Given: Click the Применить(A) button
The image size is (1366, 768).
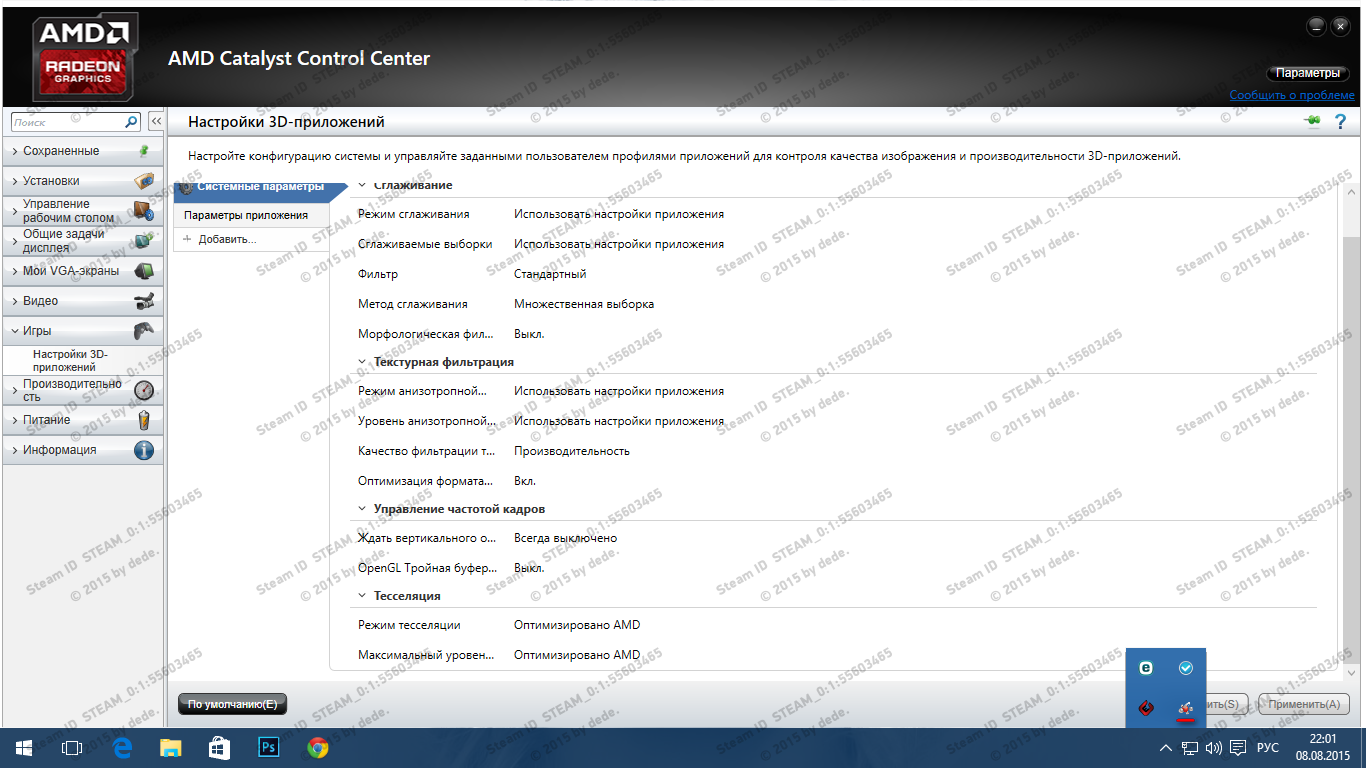Looking at the screenshot, I should [1304, 704].
